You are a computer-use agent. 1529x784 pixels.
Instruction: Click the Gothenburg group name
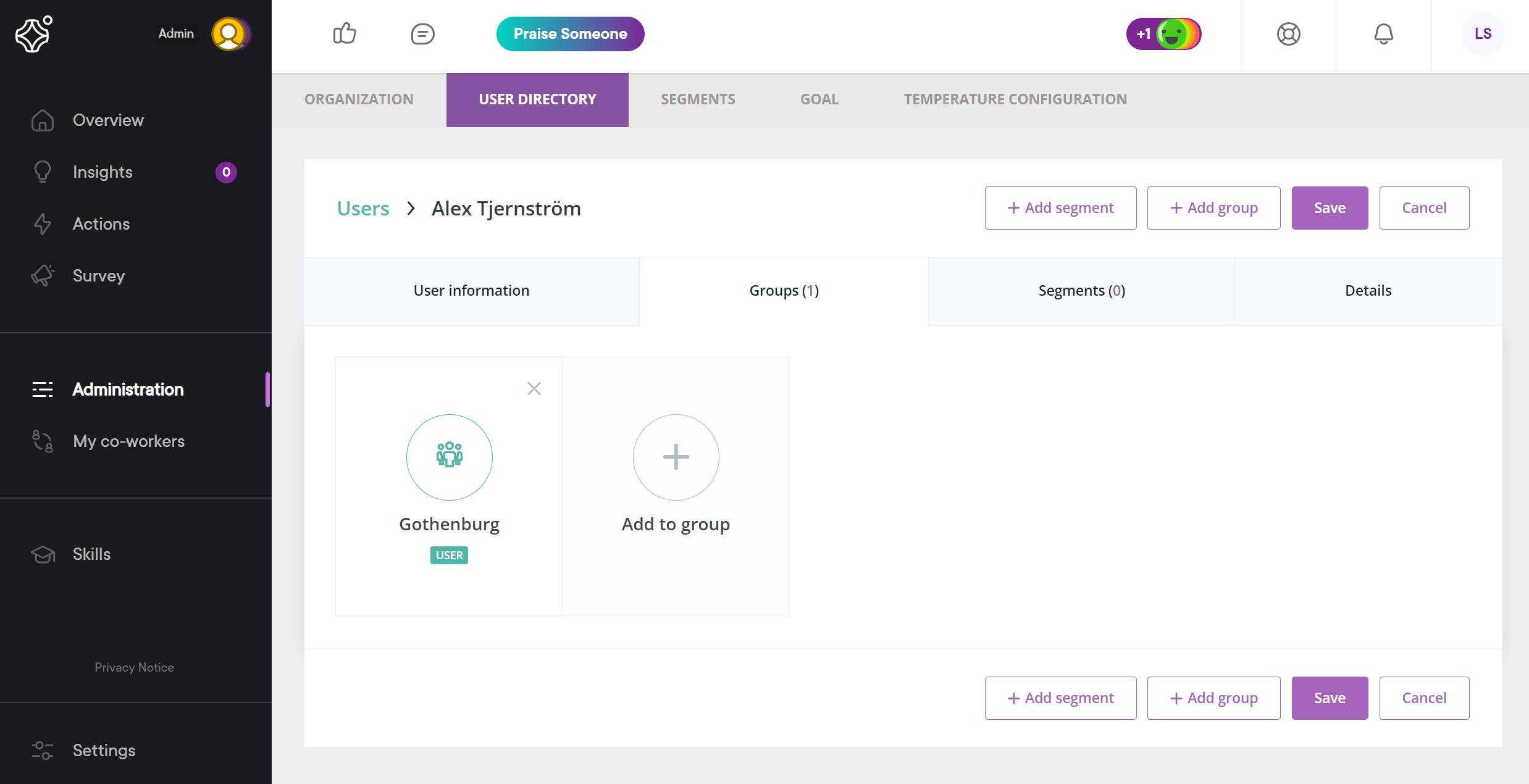click(450, 524)
